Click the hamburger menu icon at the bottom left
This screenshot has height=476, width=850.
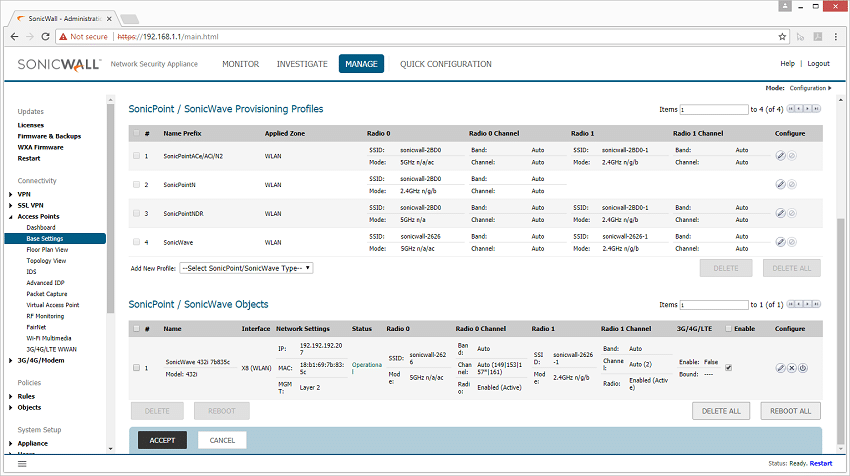tap(22, 464)
